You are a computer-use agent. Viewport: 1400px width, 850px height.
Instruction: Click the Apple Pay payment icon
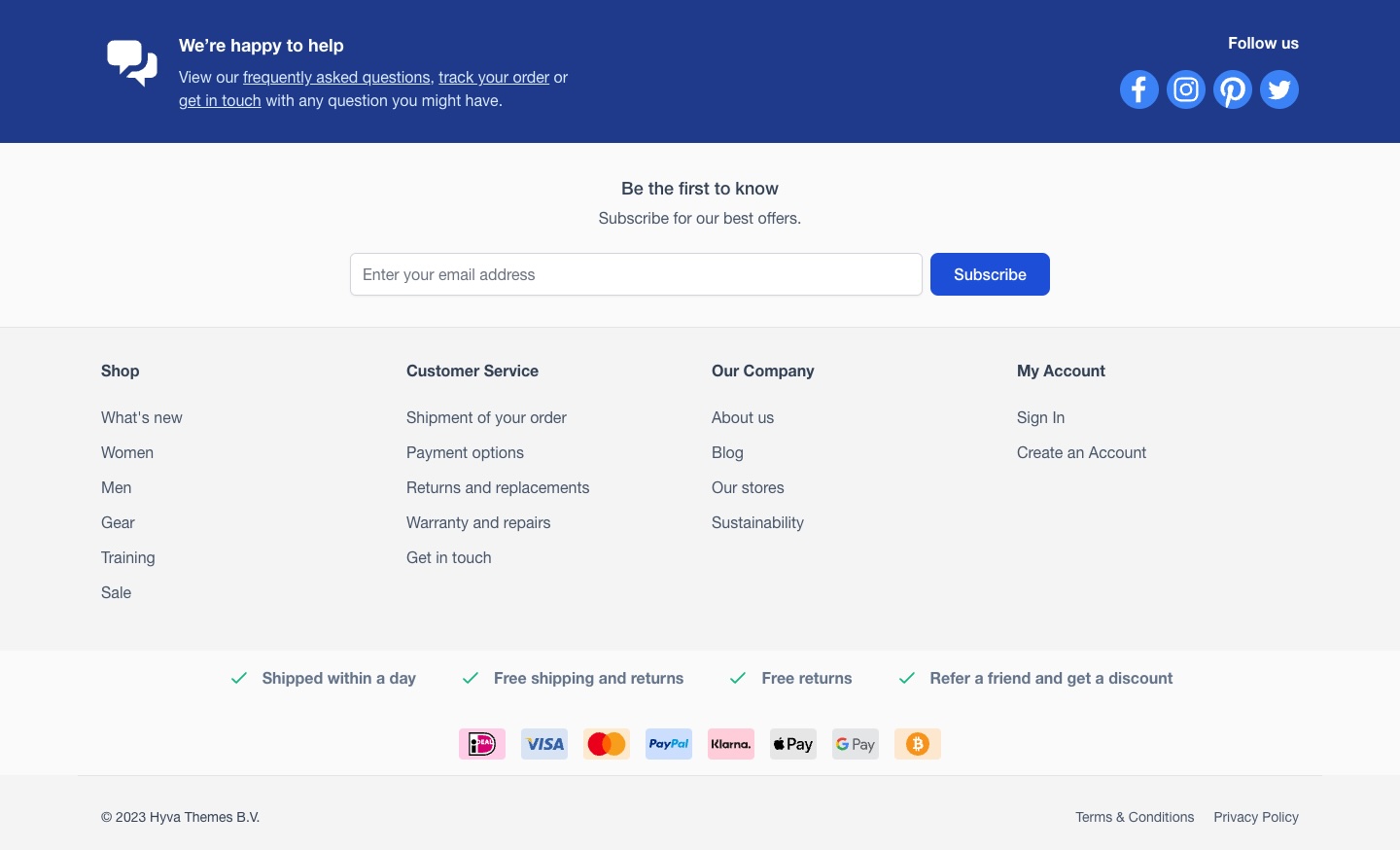coord(793,744)
